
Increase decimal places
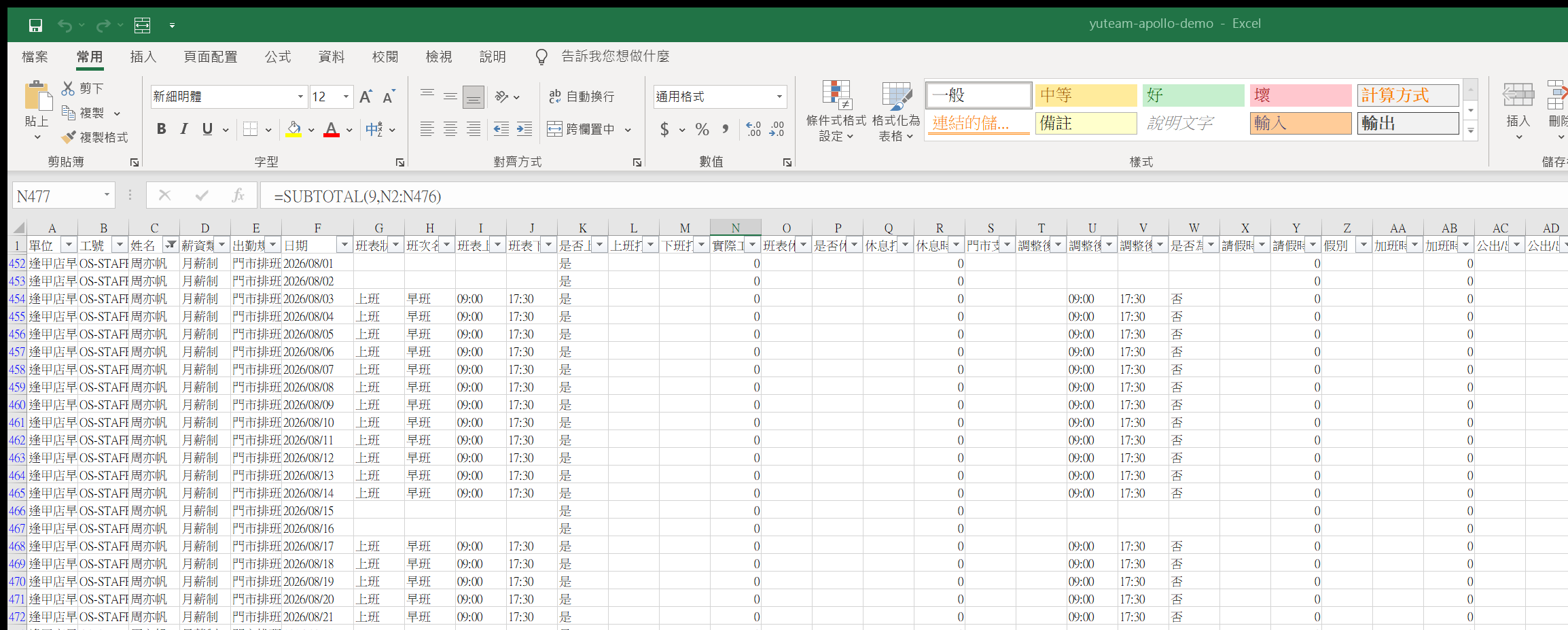753,129
